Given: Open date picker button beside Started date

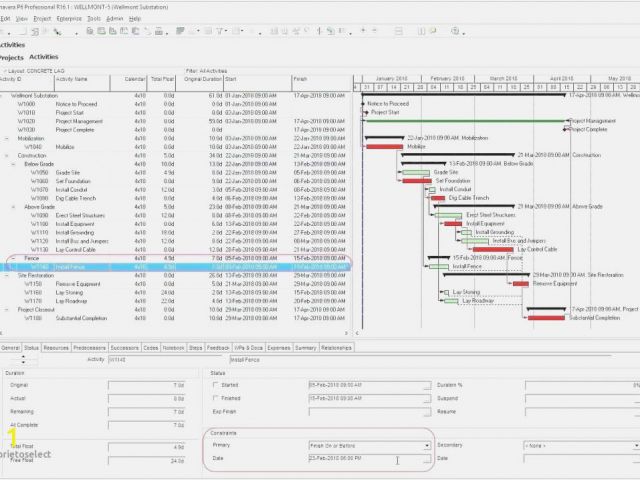Looking at the screenshot, I should click(428, 384).
